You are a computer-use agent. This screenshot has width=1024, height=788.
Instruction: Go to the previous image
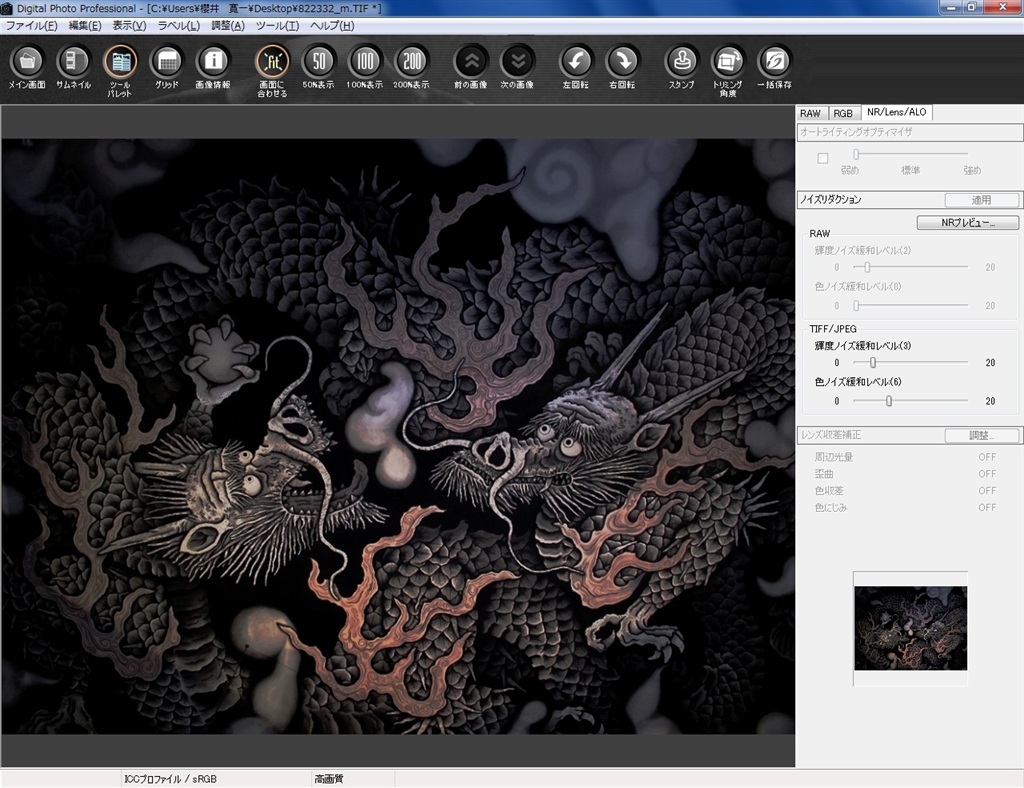(x=471, y=67)
